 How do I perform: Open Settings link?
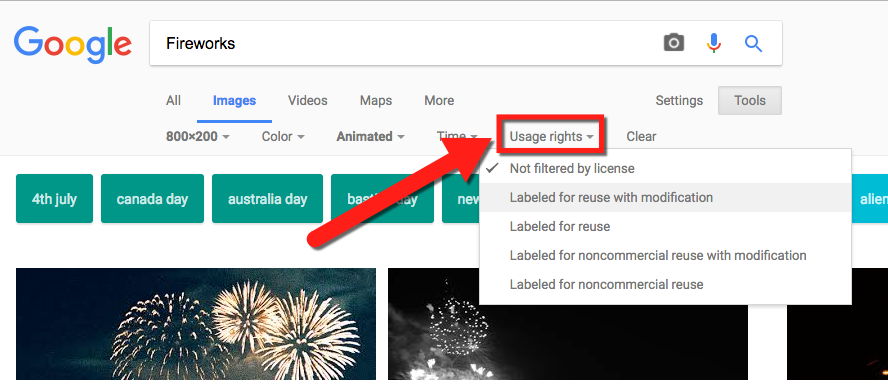[x=679, y=101]
